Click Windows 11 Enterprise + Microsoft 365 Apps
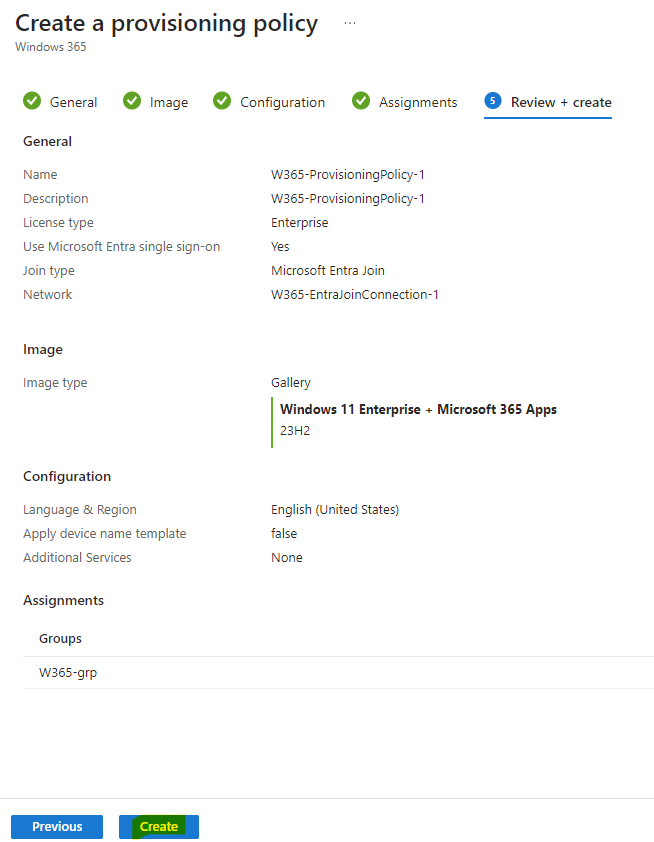This screenshot has height=842, width=654. [418, 410]
